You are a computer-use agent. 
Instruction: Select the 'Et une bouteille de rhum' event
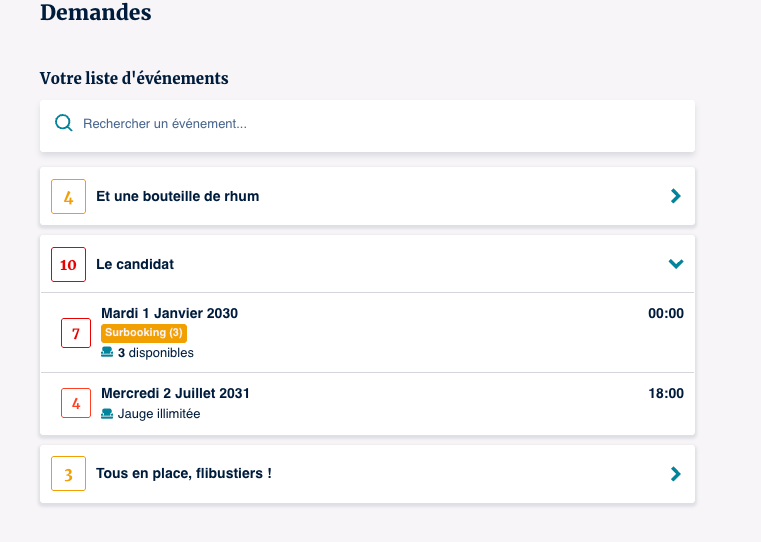pos(178,196)
